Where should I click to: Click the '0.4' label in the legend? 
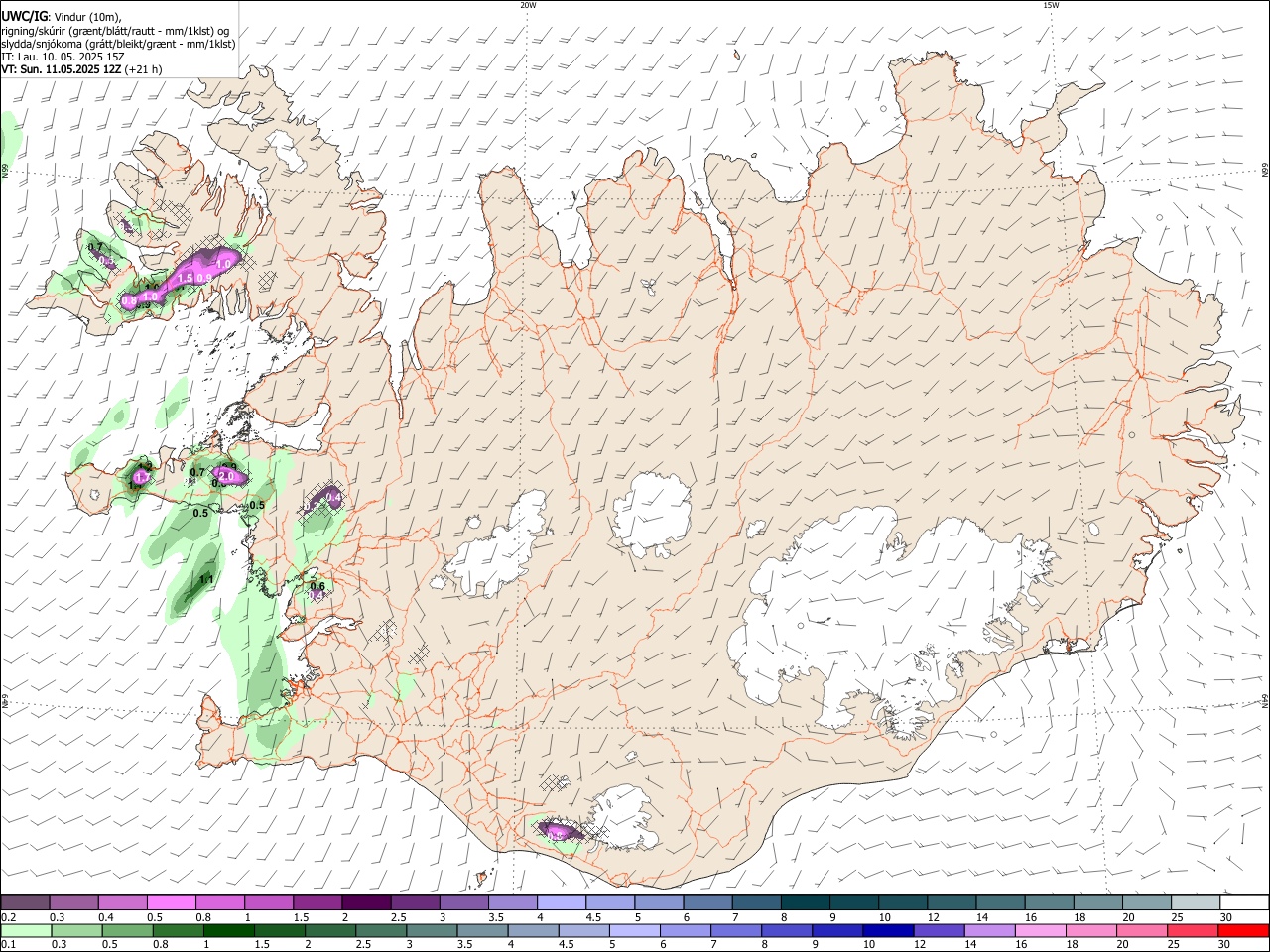(106, 917)
